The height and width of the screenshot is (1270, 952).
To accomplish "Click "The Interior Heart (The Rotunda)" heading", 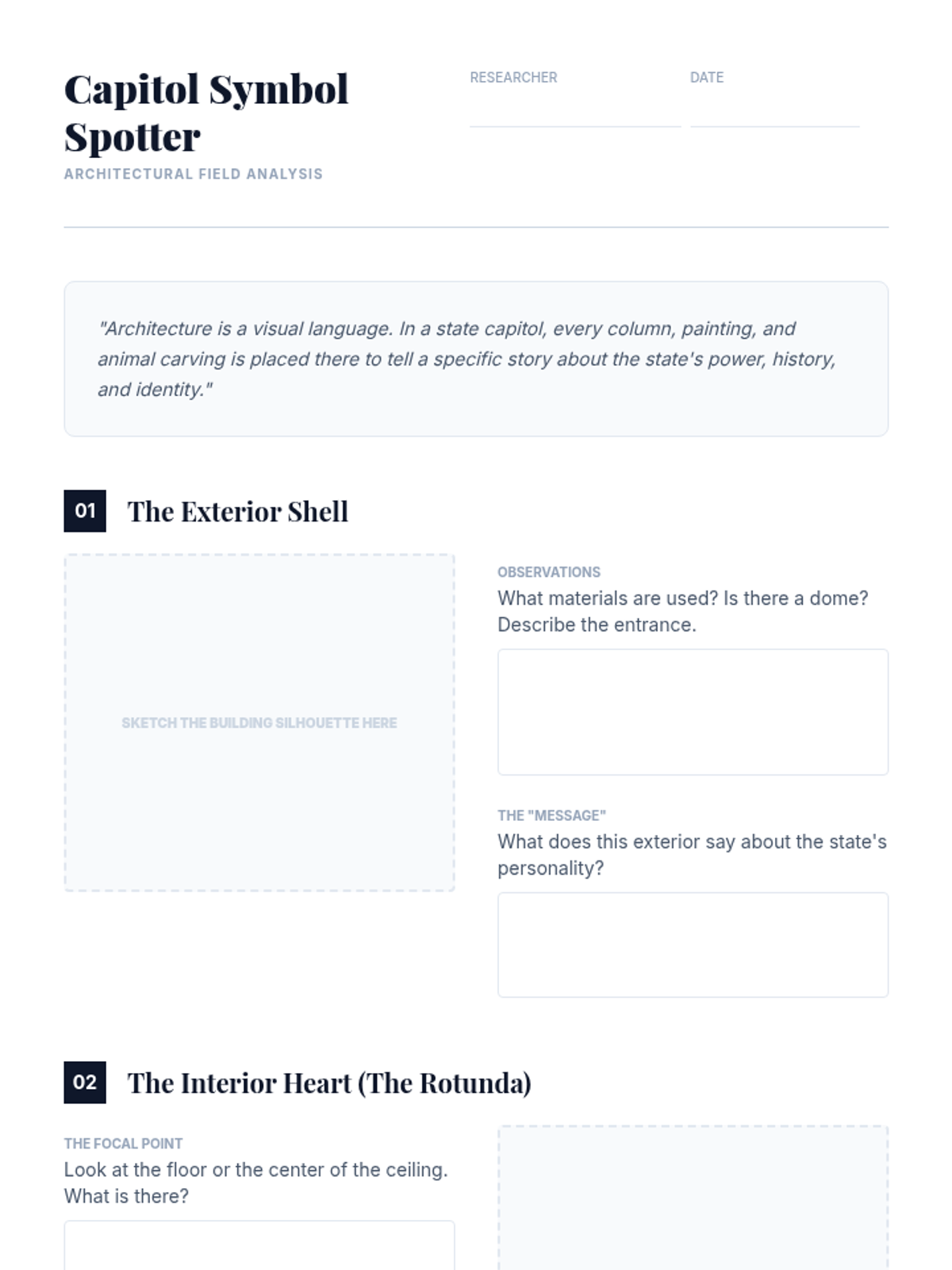I will [x=329, y=1083].
